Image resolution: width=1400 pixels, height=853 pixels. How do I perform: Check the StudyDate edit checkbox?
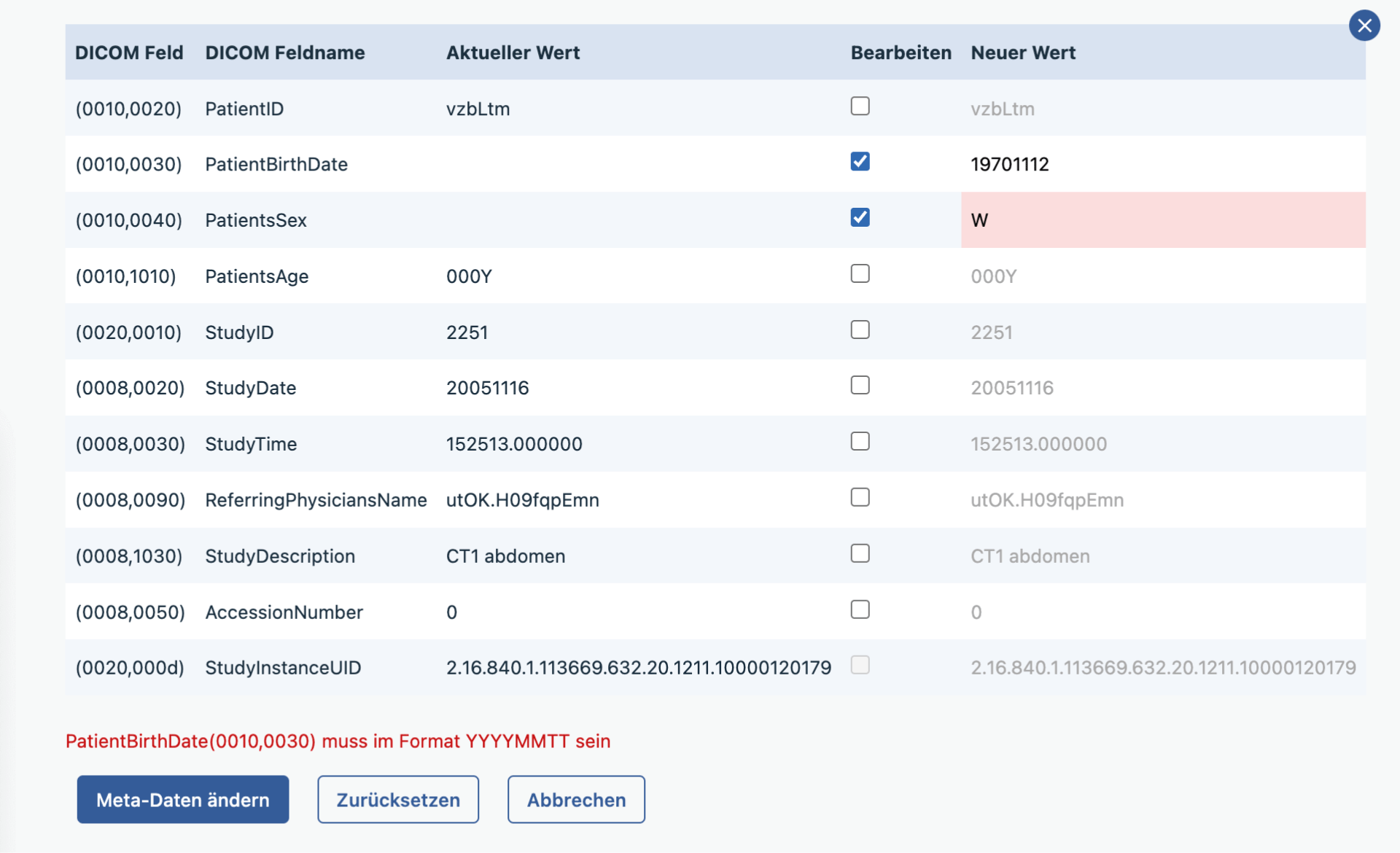coord(860,386)
